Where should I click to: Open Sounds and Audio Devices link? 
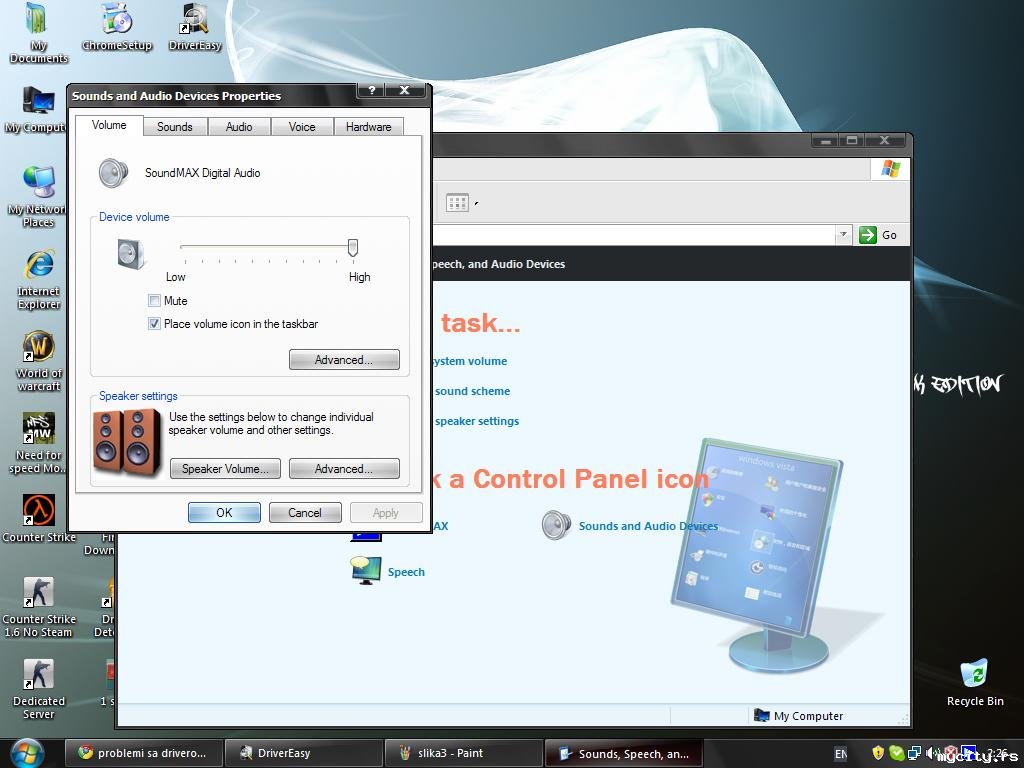pyautogui.click(x=648, y=526)
